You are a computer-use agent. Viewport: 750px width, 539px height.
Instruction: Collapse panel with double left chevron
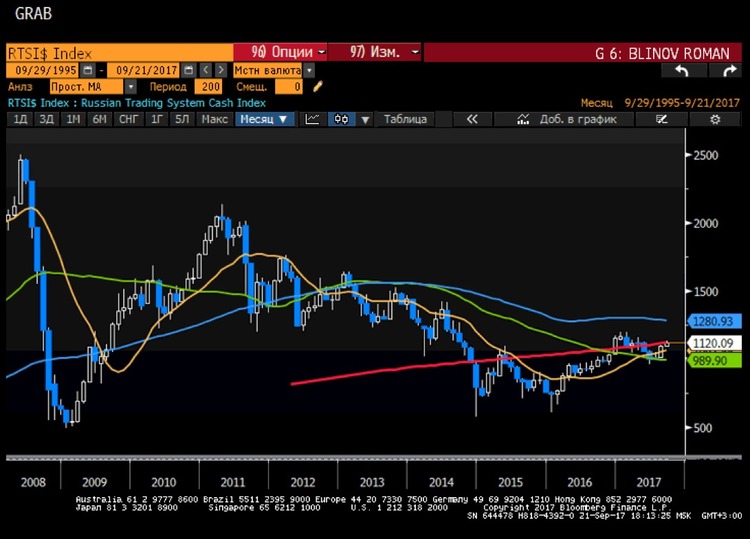coord(472,119)
